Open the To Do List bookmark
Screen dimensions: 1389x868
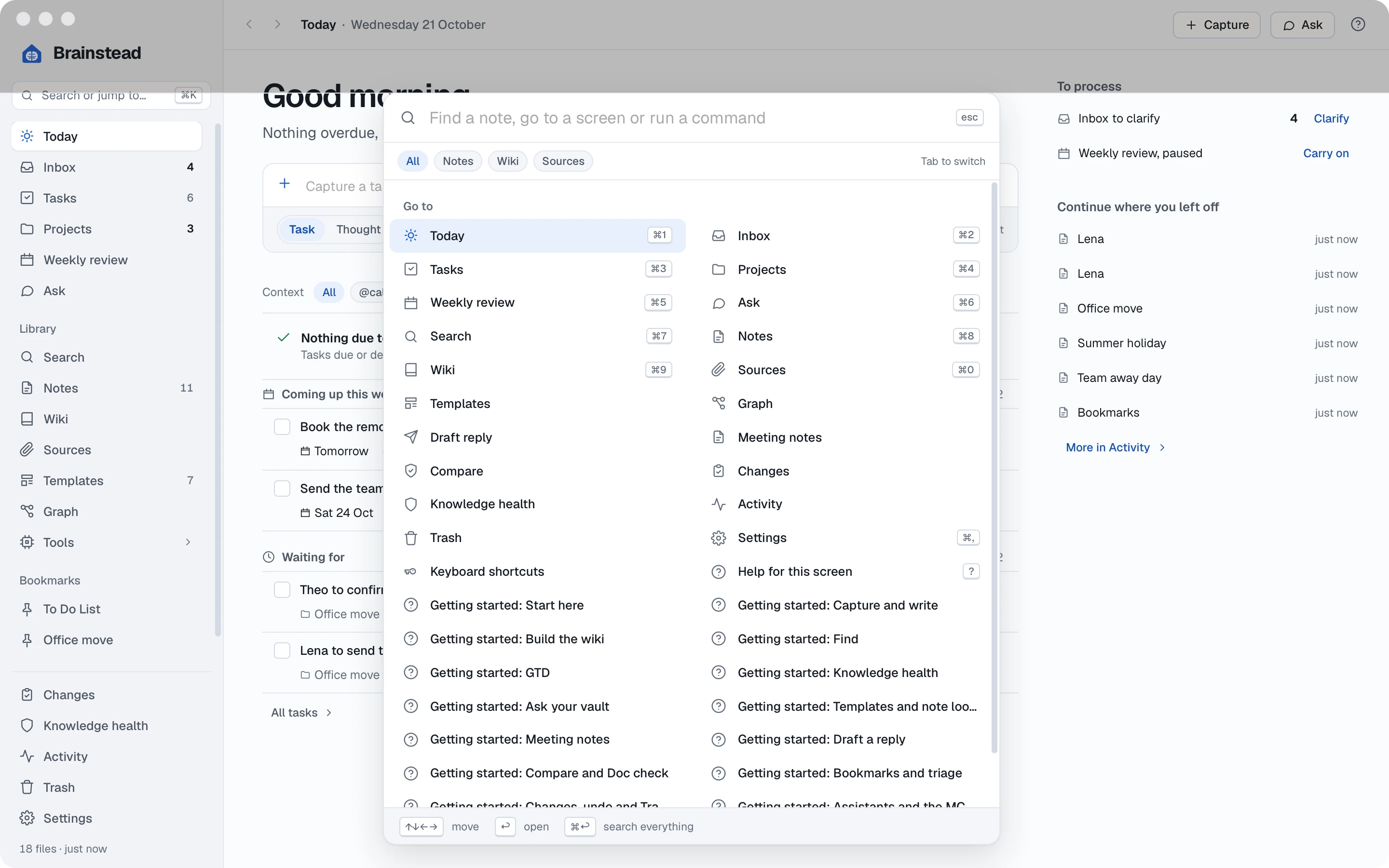click(x=107, y=609)
